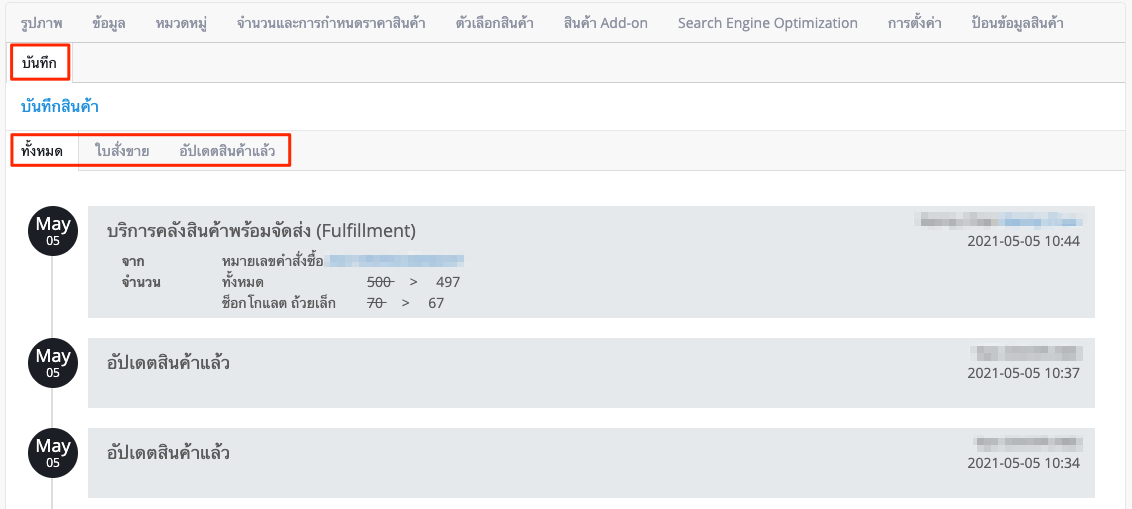Click timestamp 2021-05-05 10:34
Screen dimensions: 1132x509
coord(1023,463)
